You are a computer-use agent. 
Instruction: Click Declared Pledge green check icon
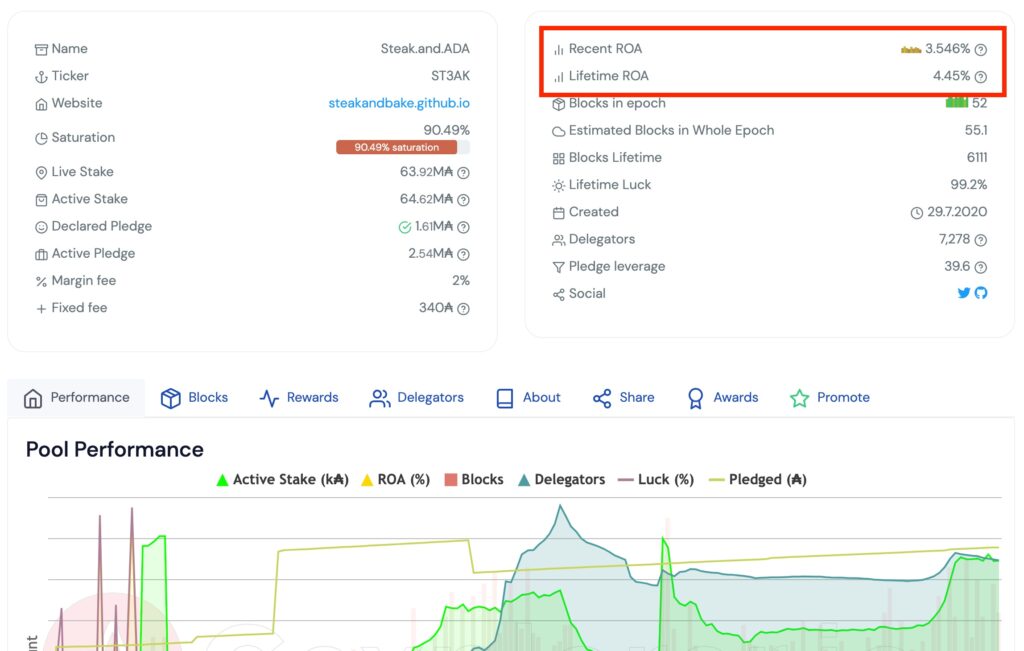(405, 227)
